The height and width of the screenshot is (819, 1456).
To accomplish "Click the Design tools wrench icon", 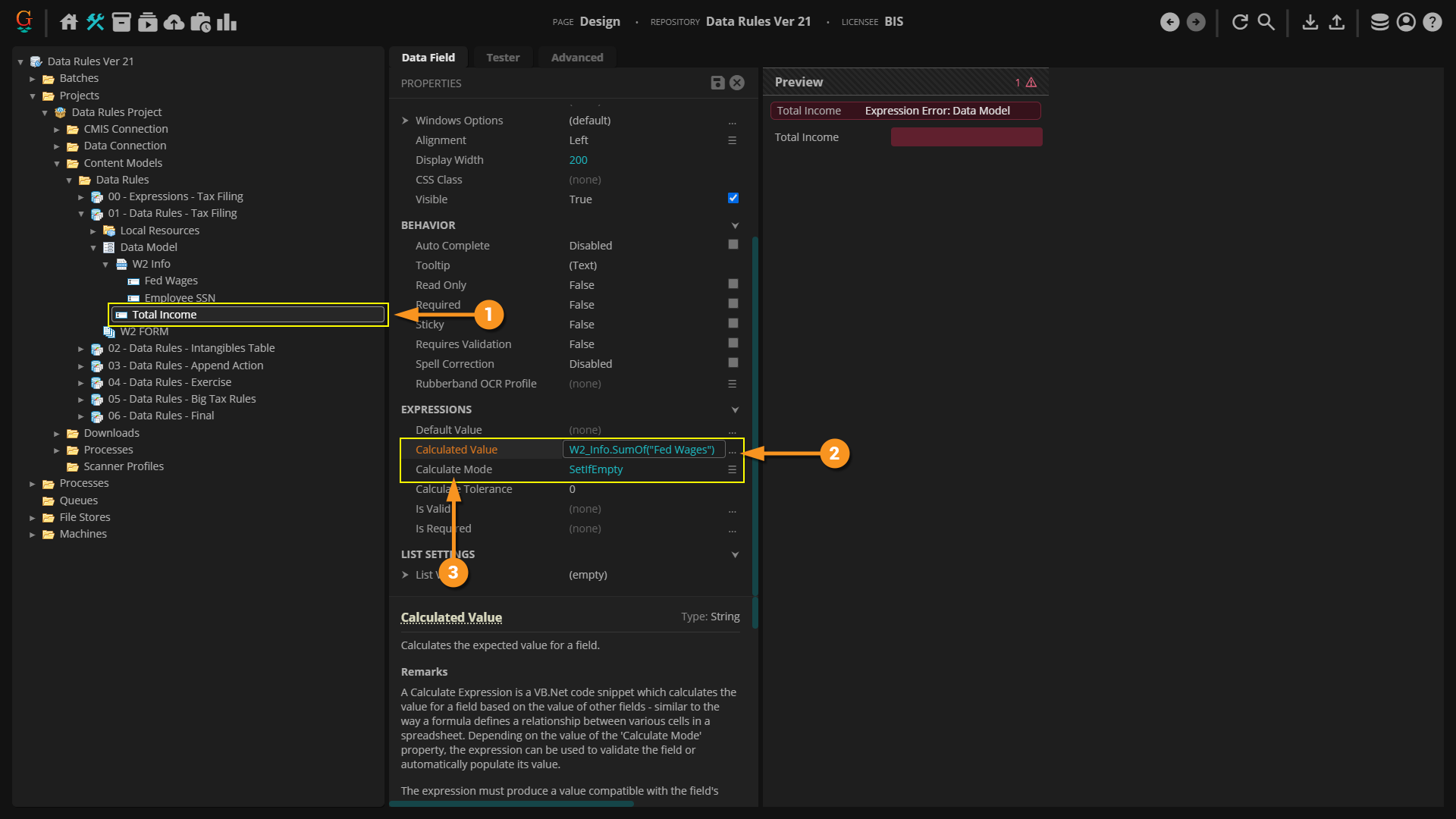I will point(96,22).
